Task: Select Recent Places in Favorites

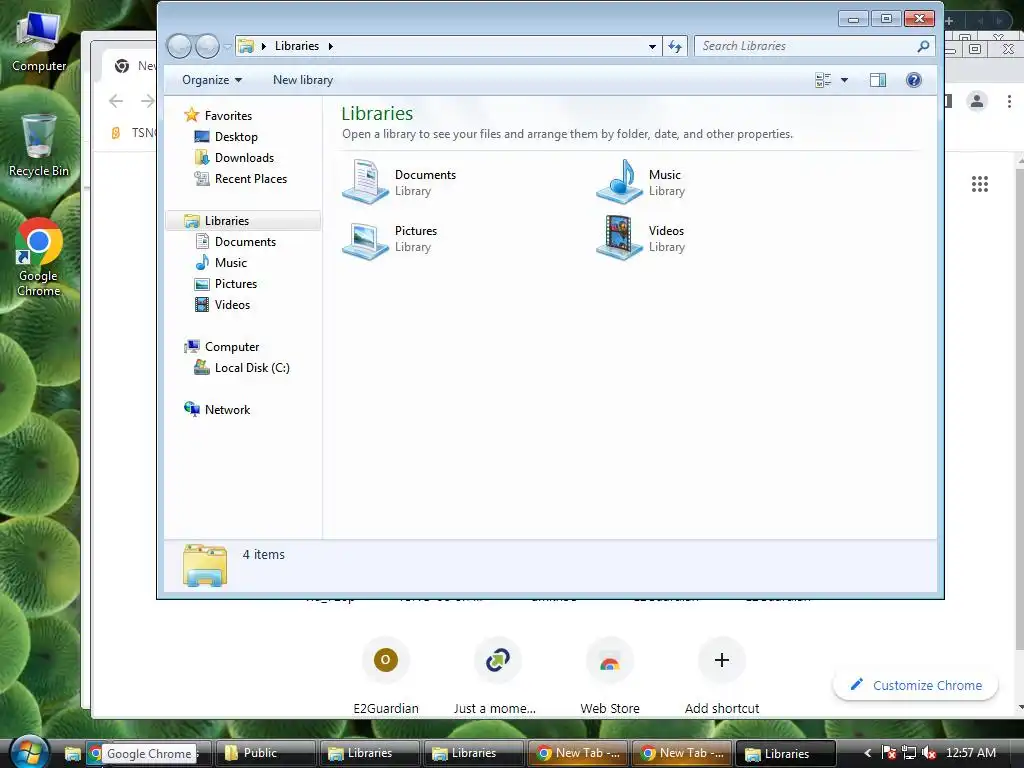Action: click(x=250, y=178)
